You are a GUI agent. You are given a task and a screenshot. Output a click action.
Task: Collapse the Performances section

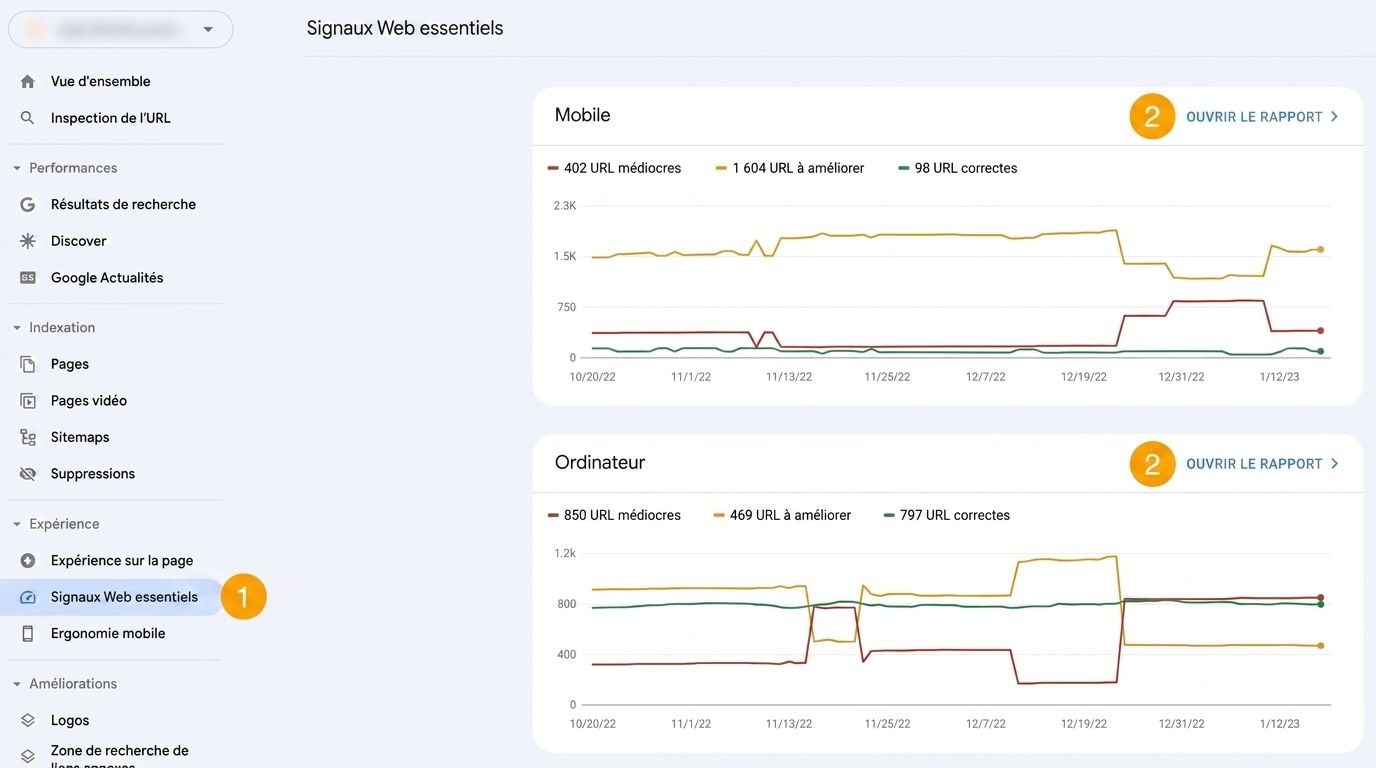pyautogui.click(x=16, y=168)
